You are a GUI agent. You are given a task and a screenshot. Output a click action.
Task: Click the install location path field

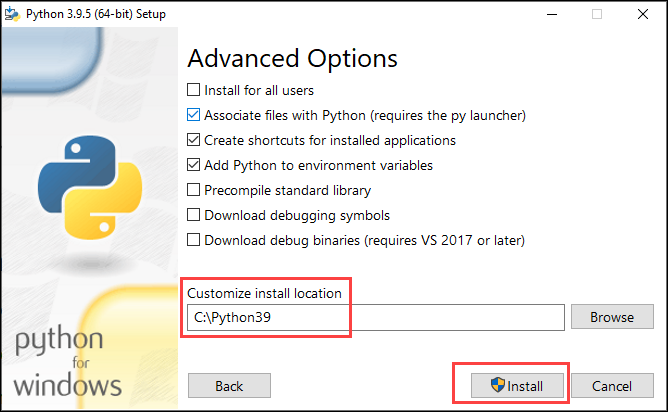click(376, 317)
